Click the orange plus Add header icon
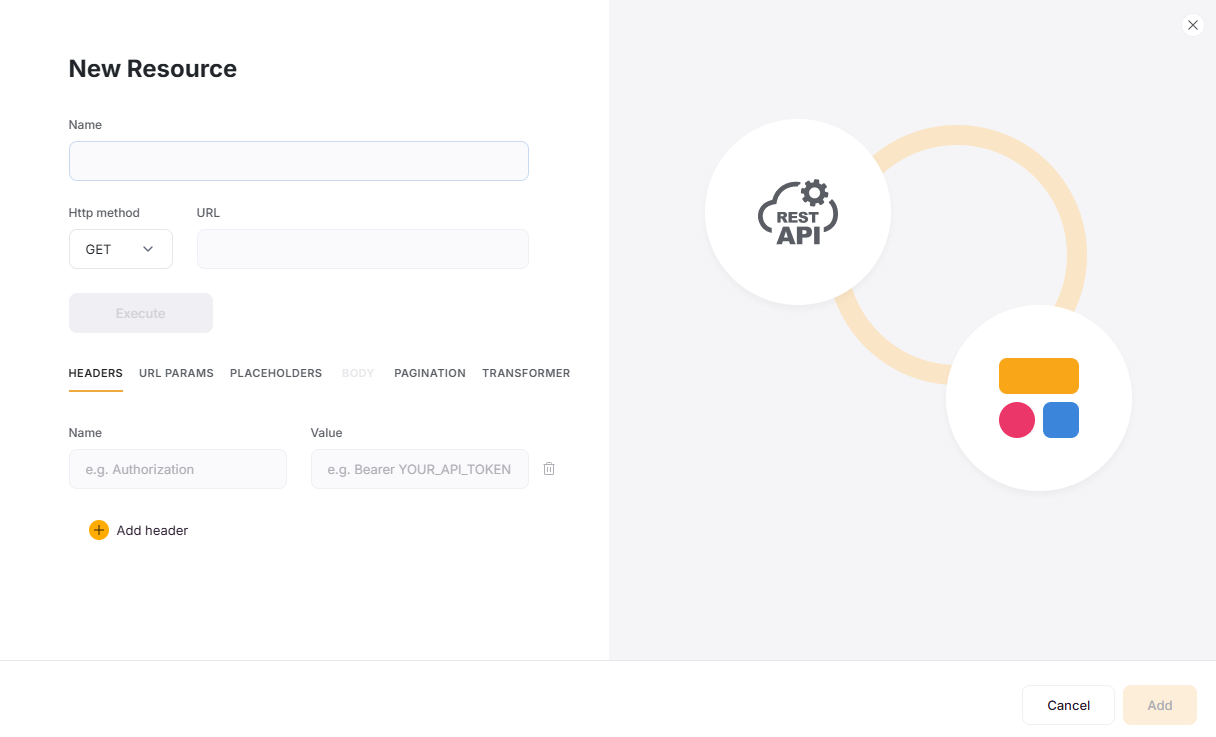 [99, 530]
